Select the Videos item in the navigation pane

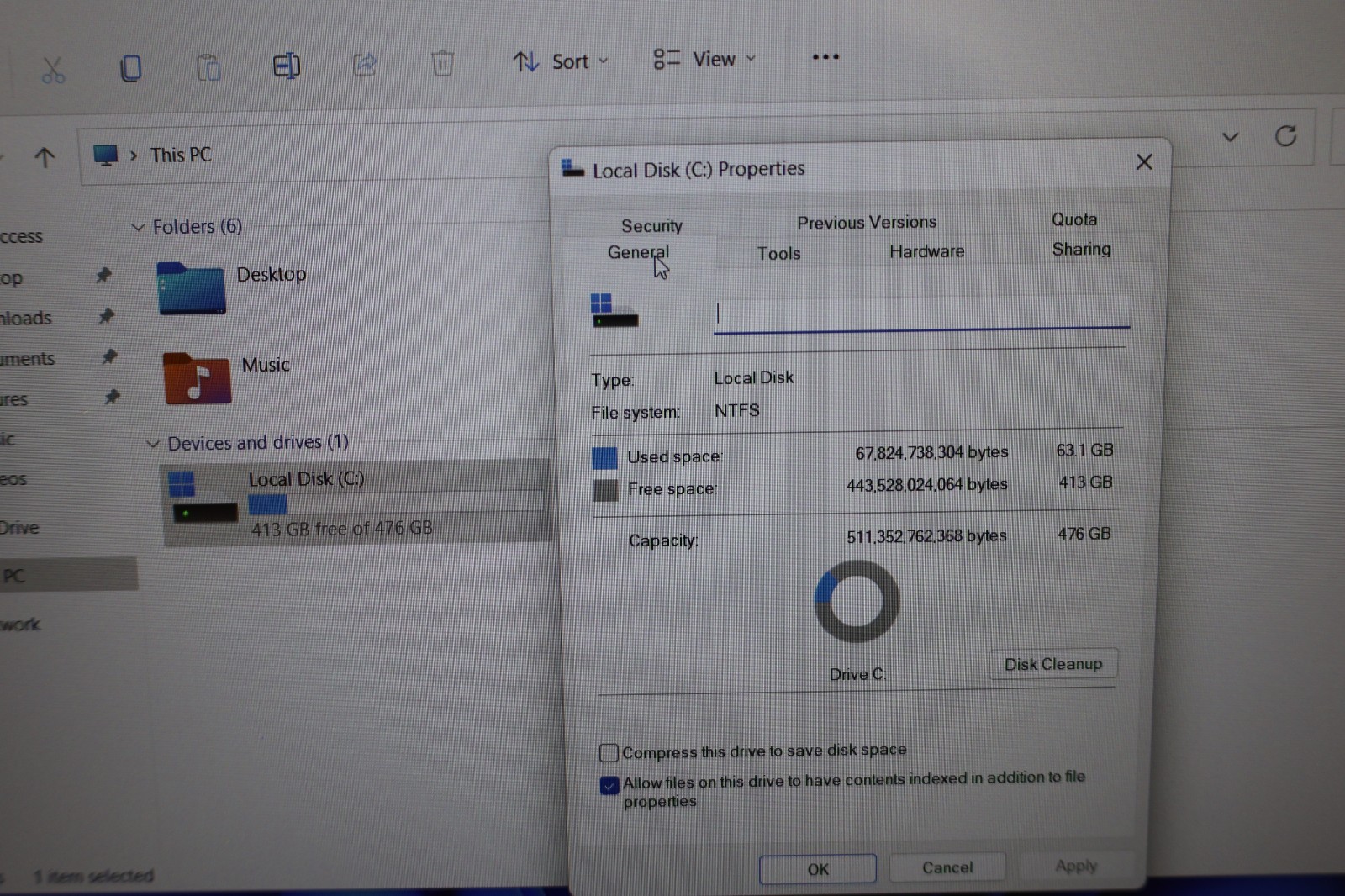coord(13,479)
